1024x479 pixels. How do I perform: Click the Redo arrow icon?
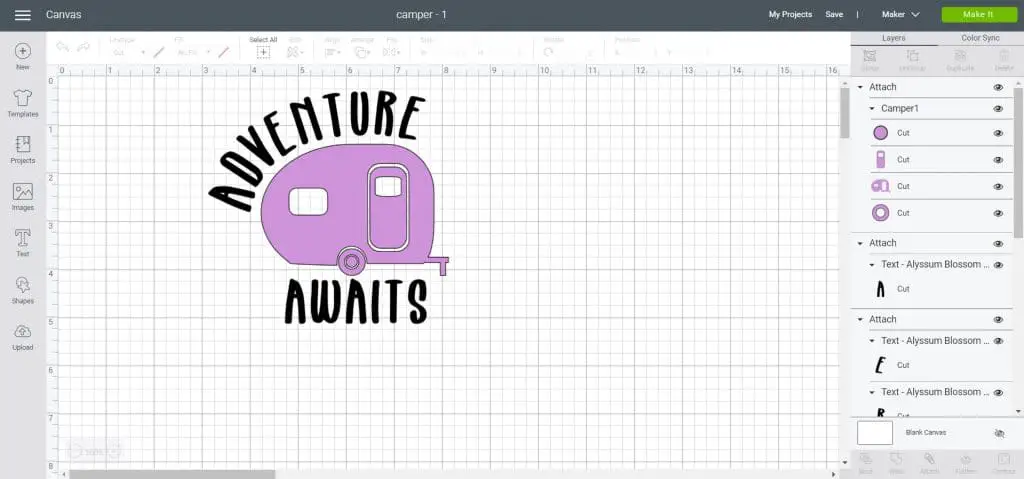pos(84,47)
